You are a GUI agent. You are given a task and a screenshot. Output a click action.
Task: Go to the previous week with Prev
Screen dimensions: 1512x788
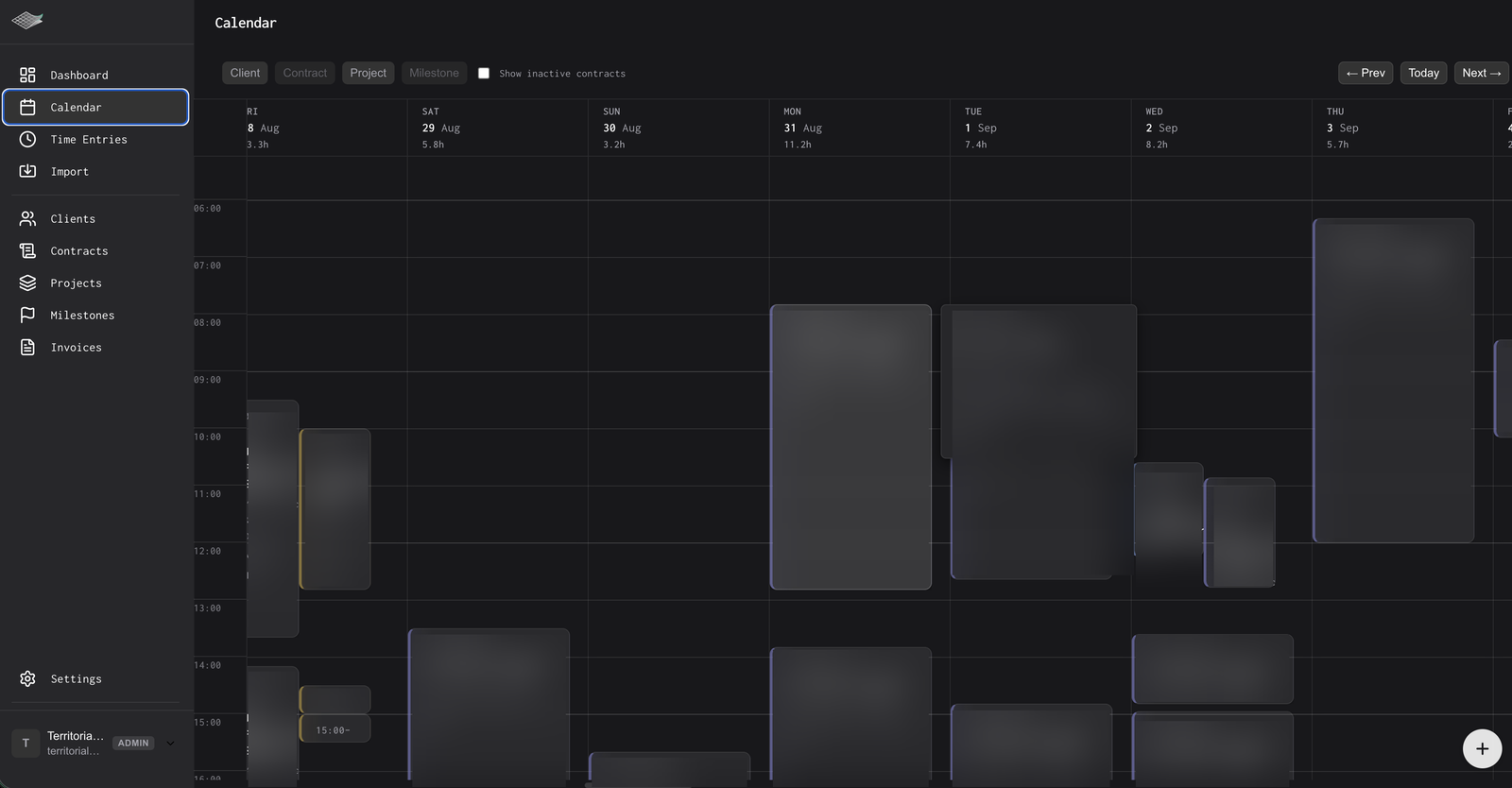(1366, 73)
